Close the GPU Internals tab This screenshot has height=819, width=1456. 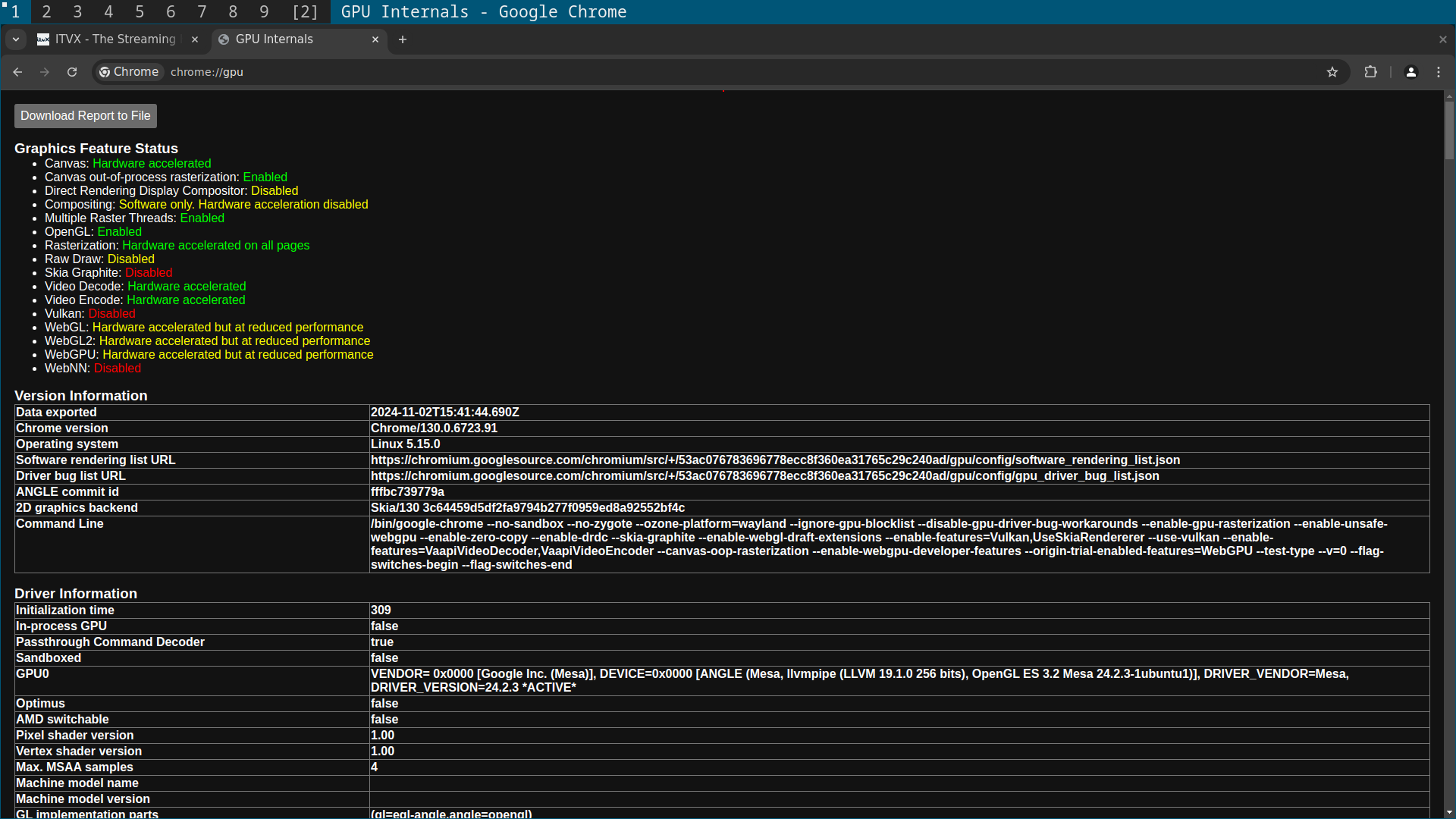pyautogui.click(x=375, y=39)
